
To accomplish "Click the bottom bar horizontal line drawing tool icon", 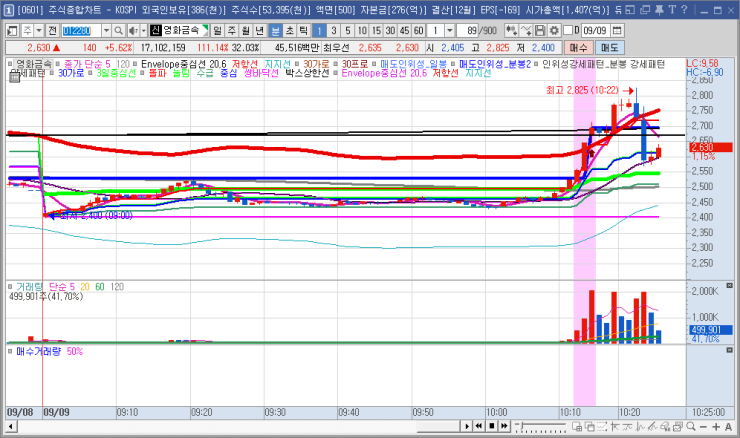I will pos(627,427).
